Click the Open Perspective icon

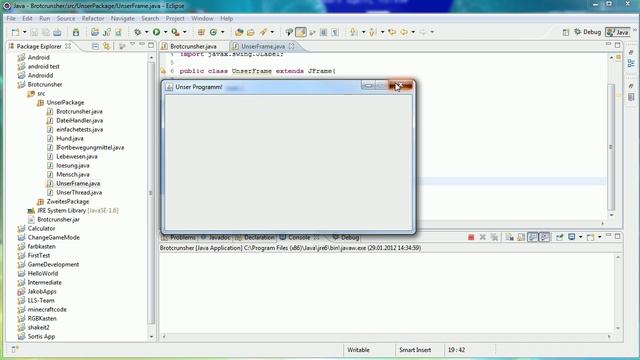[x=566, y=32]
